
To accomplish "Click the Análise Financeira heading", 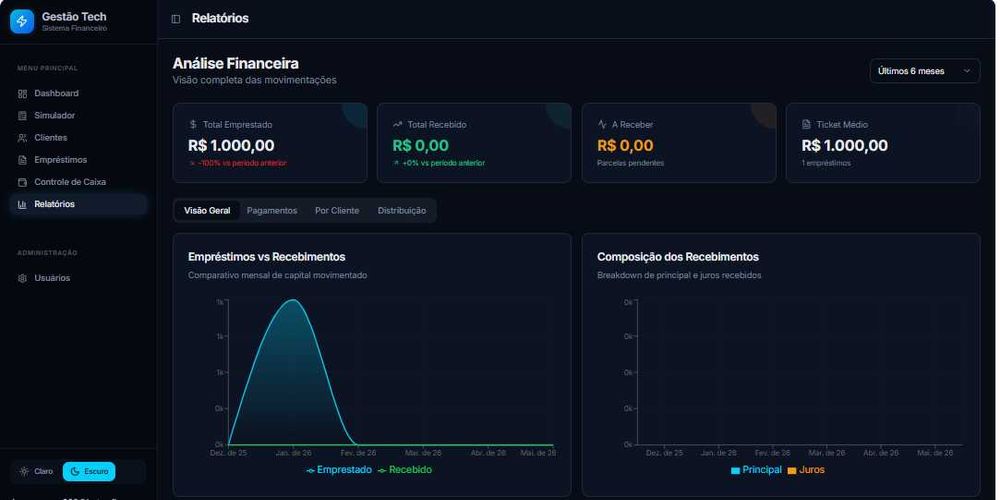I will [235, 63].
